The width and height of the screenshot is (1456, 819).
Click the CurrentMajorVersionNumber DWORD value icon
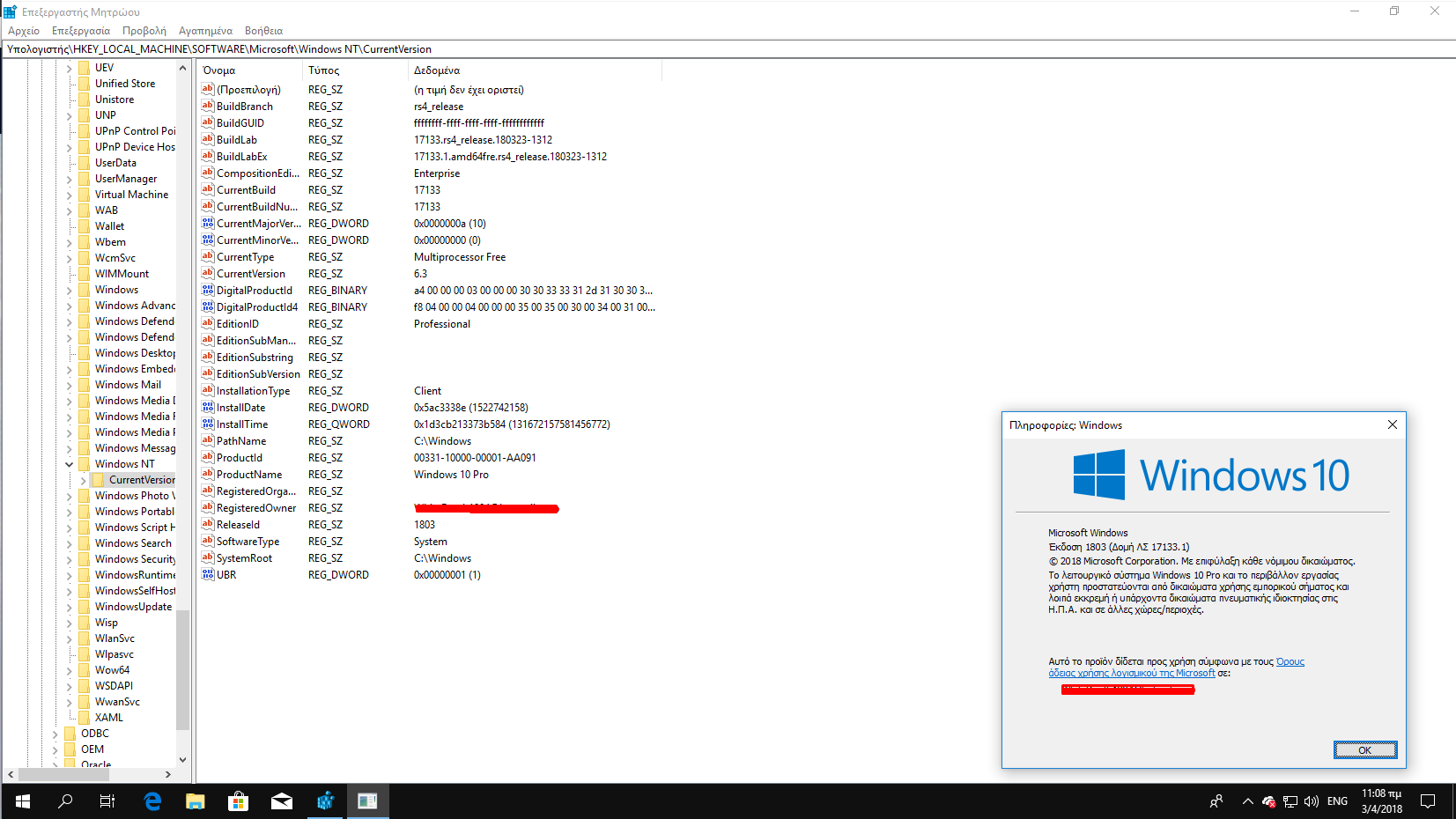pyautogui.click(x=208, y=223)
